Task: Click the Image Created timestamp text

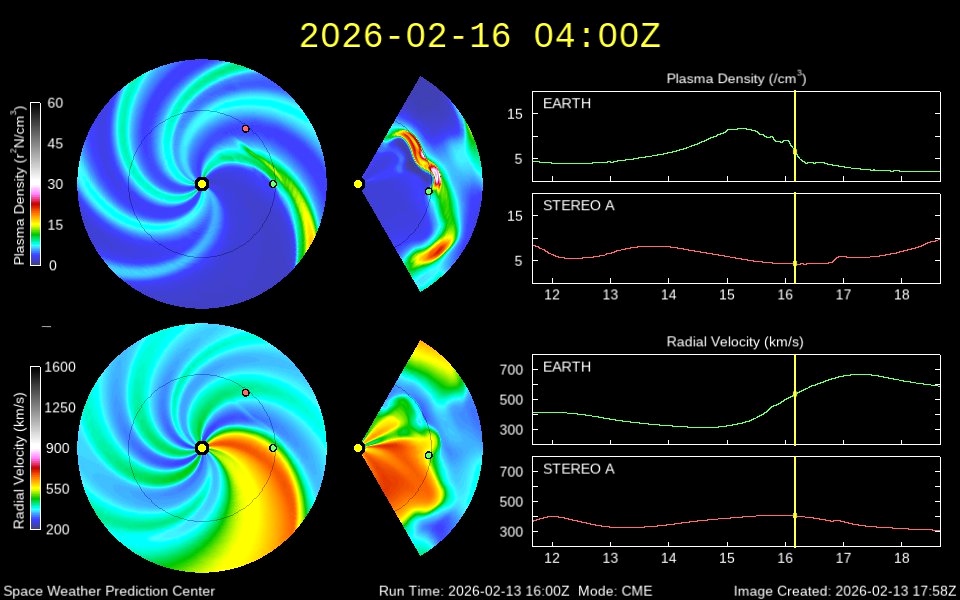Action: [x=844, y=591]
